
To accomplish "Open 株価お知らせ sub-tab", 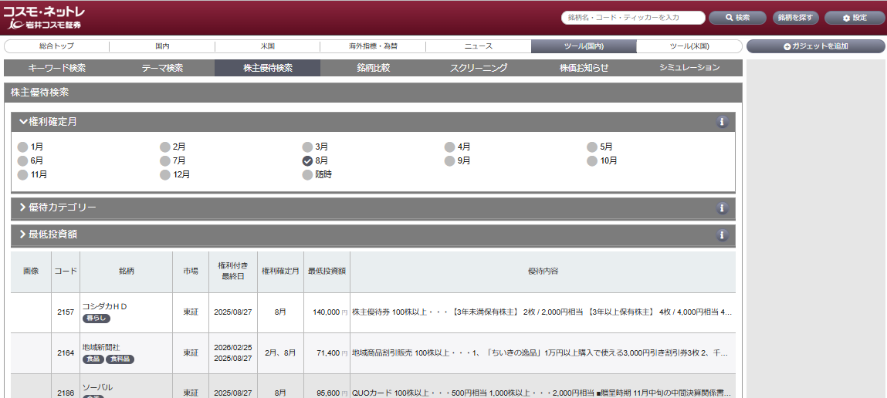I will point(584,68).
